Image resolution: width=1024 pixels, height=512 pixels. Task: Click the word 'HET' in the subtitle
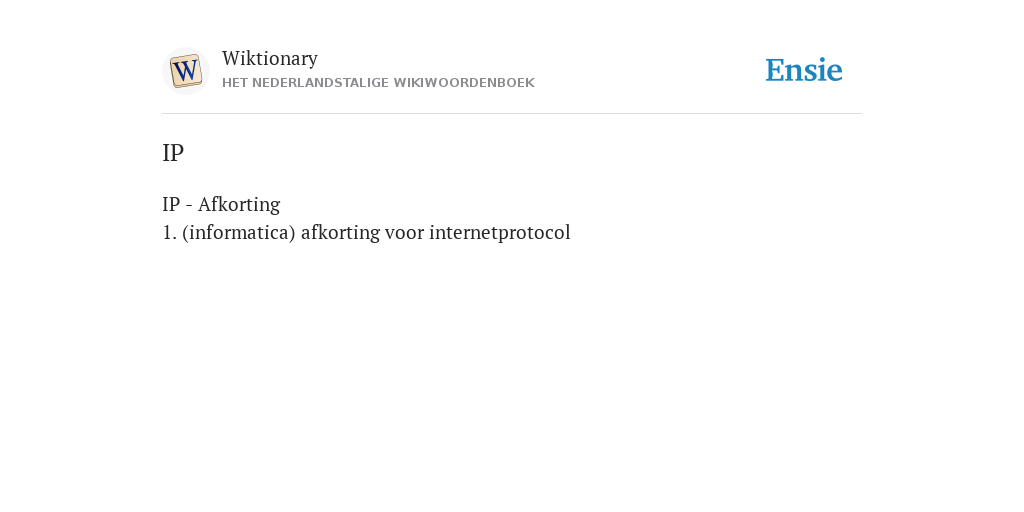click(234, 83)
